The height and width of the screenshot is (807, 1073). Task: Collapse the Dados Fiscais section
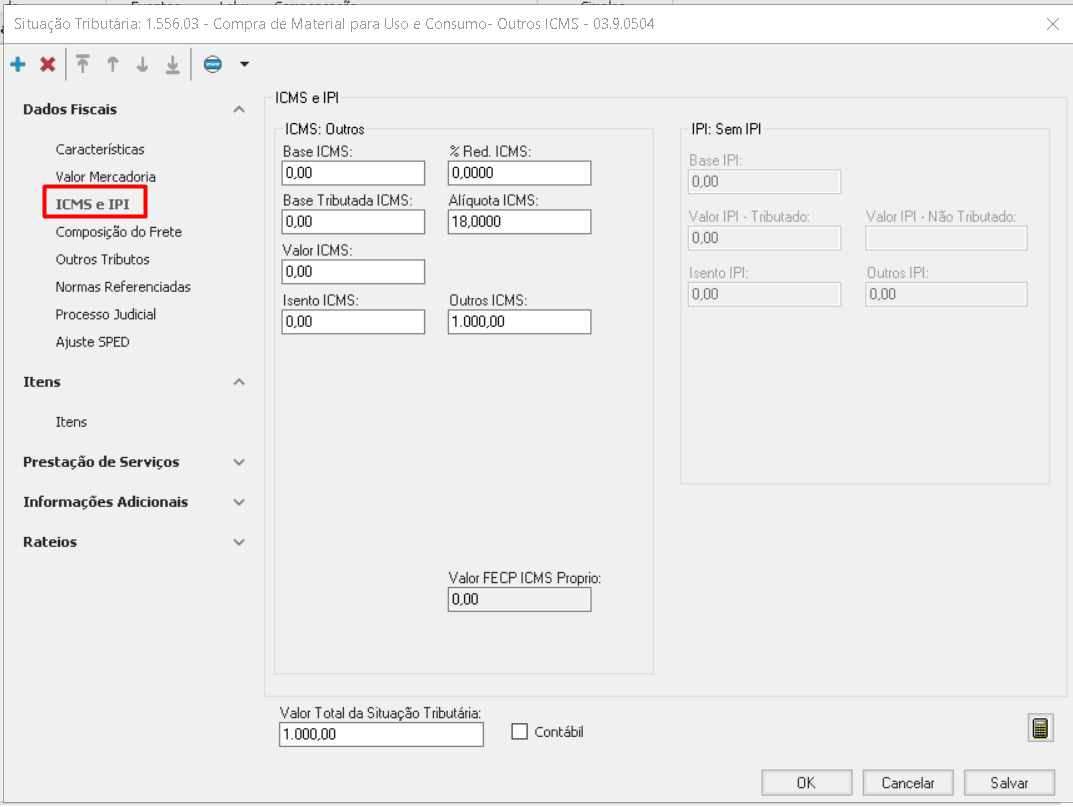(x=239, y=110)
